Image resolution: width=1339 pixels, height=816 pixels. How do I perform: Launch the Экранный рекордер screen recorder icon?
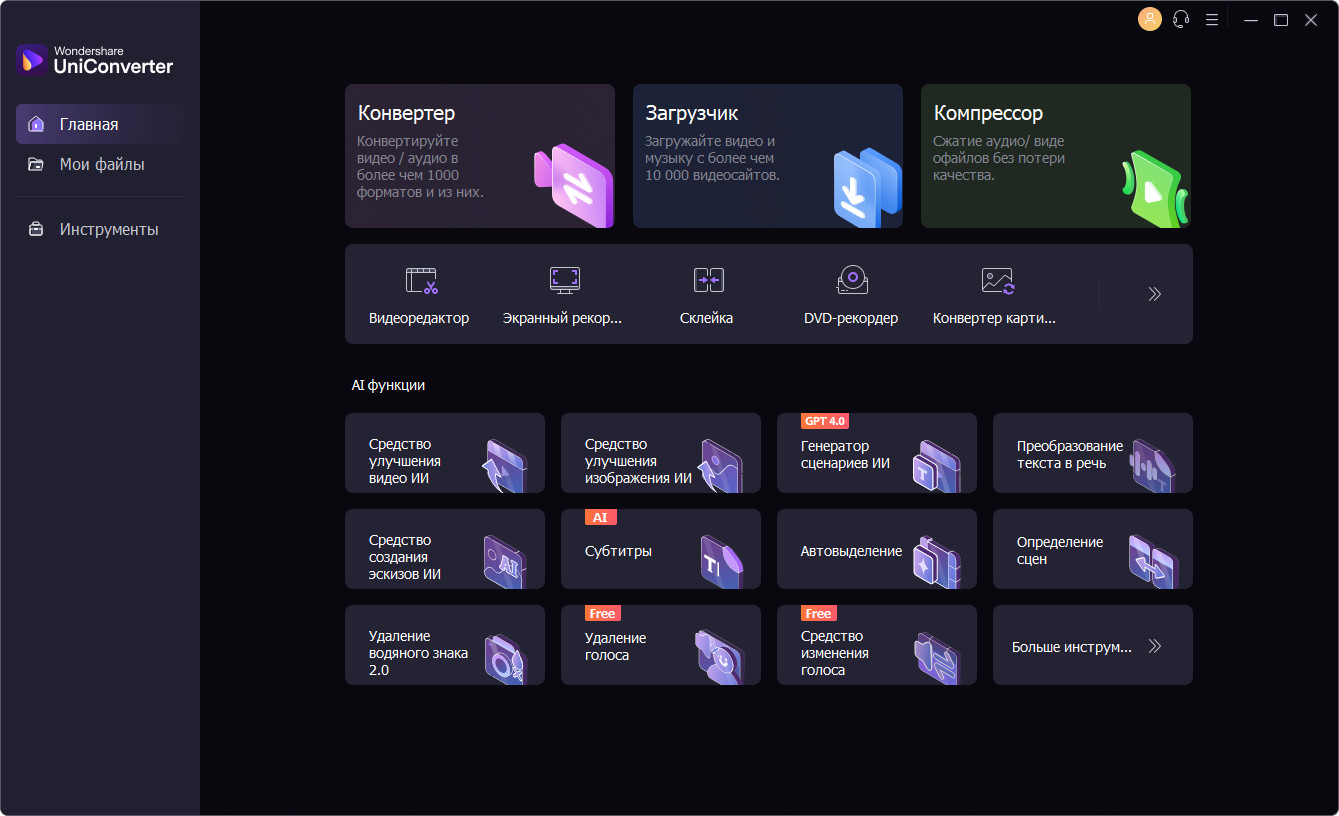pos(564,280)
